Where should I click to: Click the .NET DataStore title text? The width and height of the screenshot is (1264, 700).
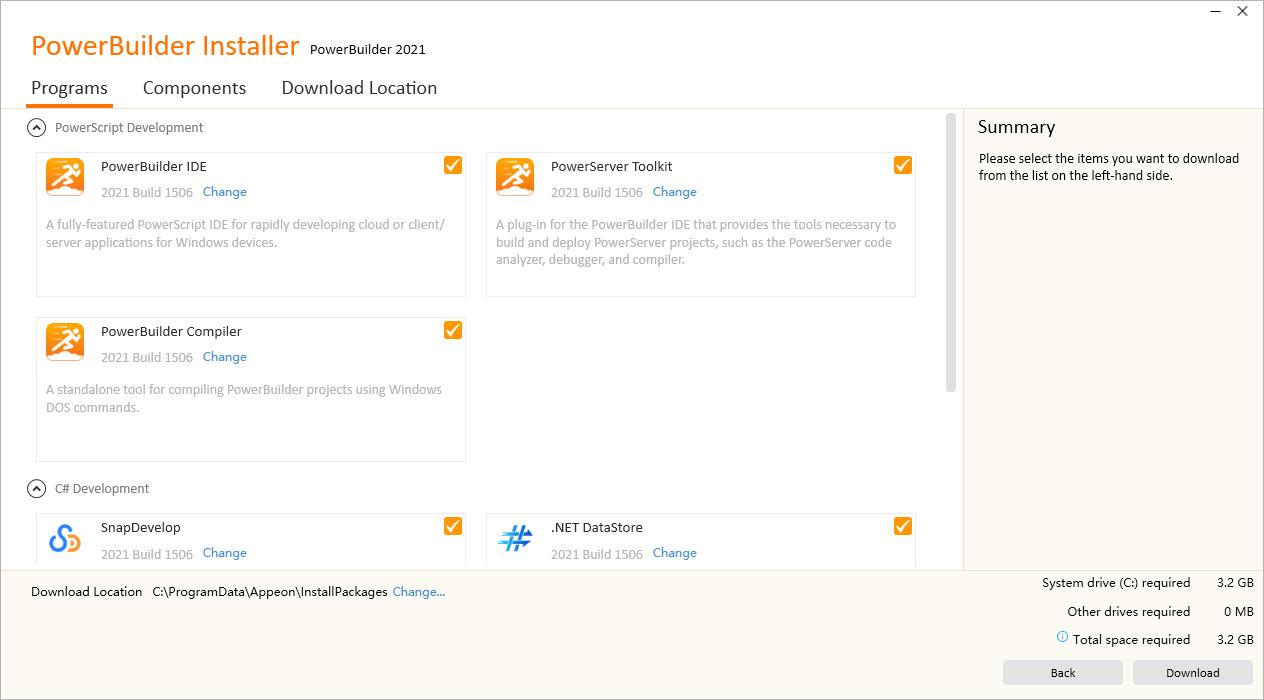[x=597, y=528]
